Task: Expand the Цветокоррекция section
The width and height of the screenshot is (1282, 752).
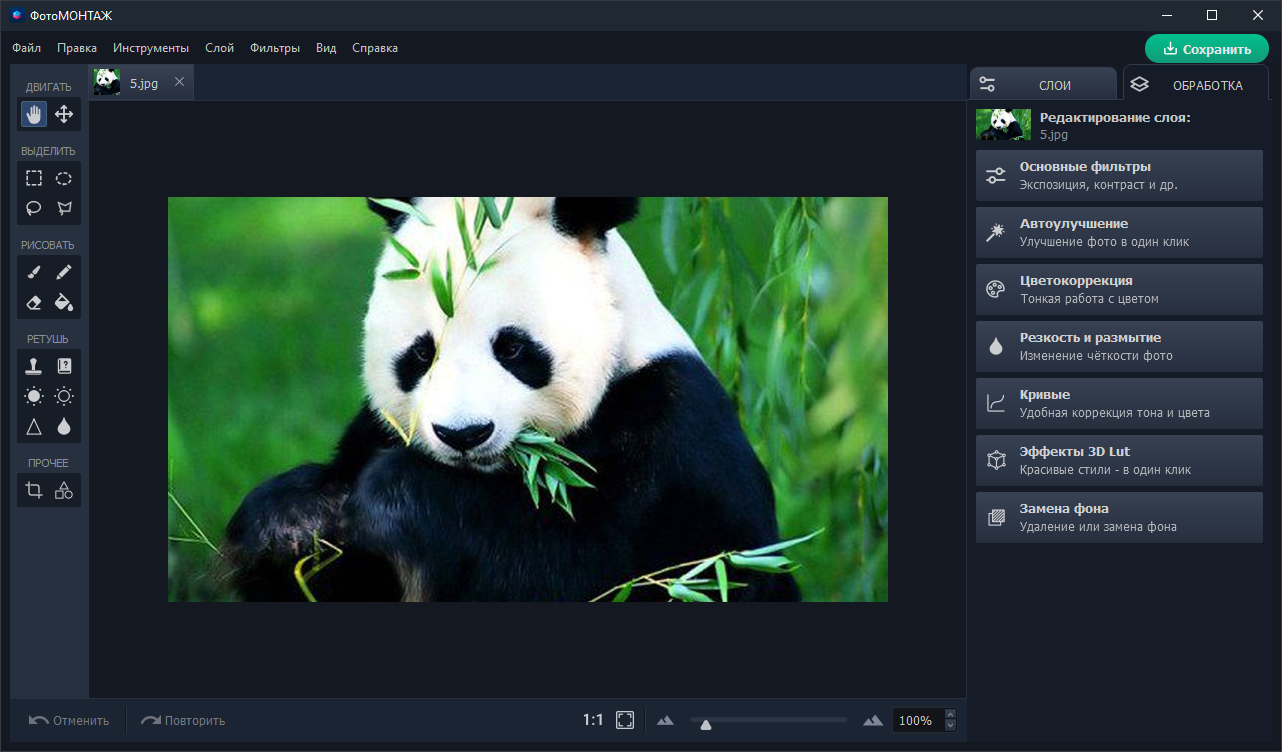Action: click(x=1119, y=290)
